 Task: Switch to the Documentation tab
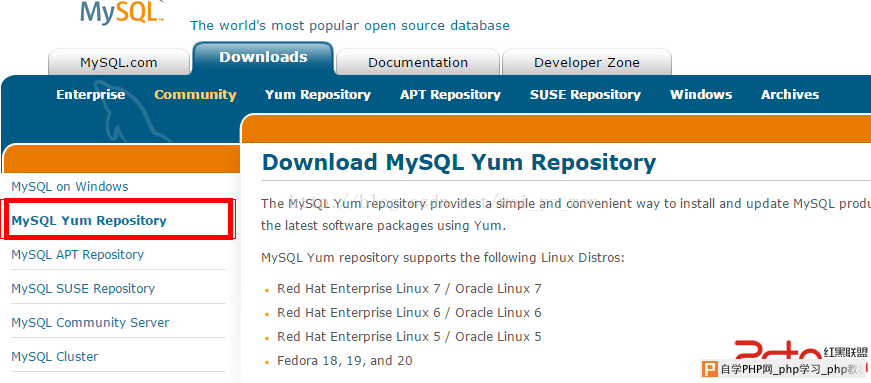click(418, 62)
